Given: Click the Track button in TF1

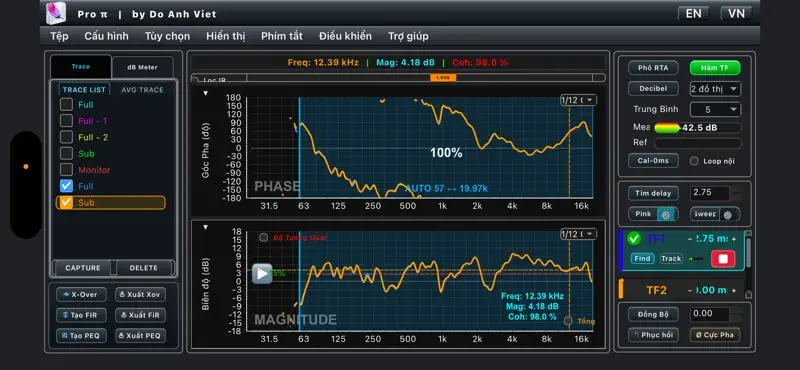Looking at the screenshot, I should pos(671,259).
